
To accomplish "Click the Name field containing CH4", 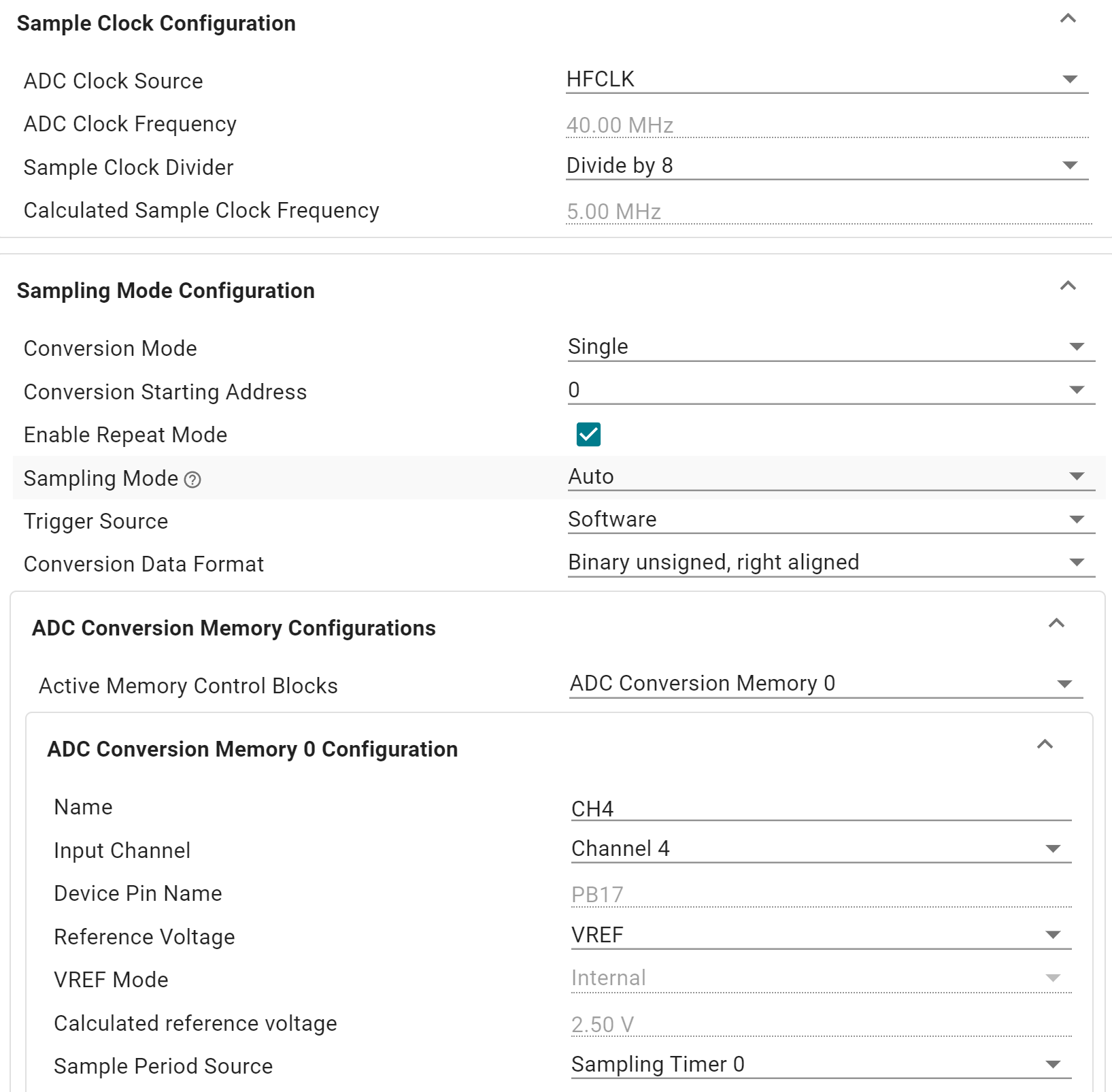I will [820, 808].
